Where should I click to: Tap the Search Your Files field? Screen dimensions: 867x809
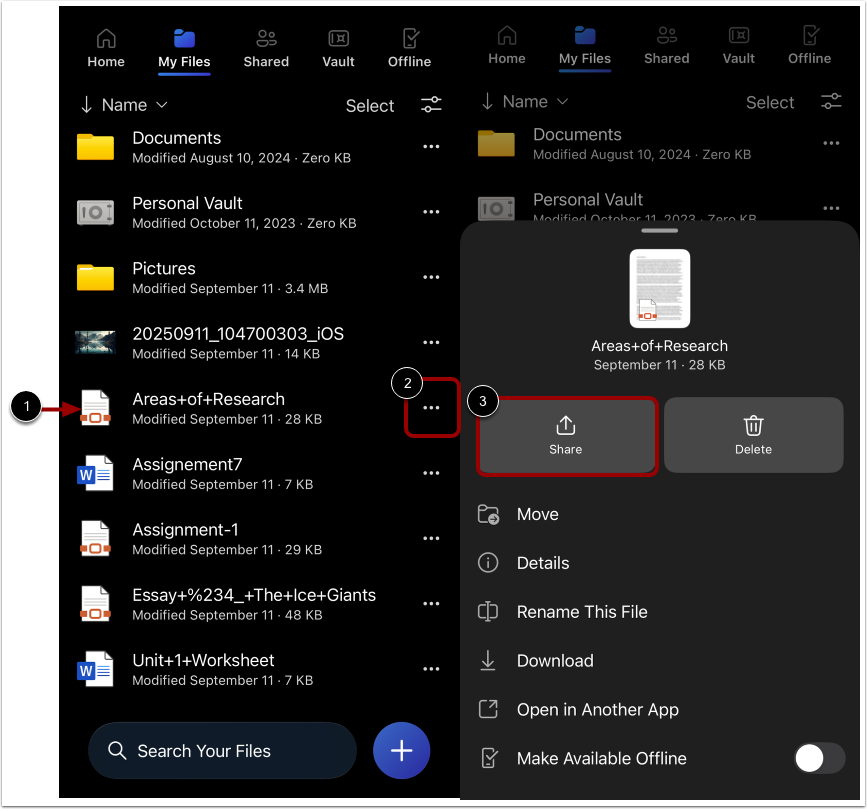222,750
